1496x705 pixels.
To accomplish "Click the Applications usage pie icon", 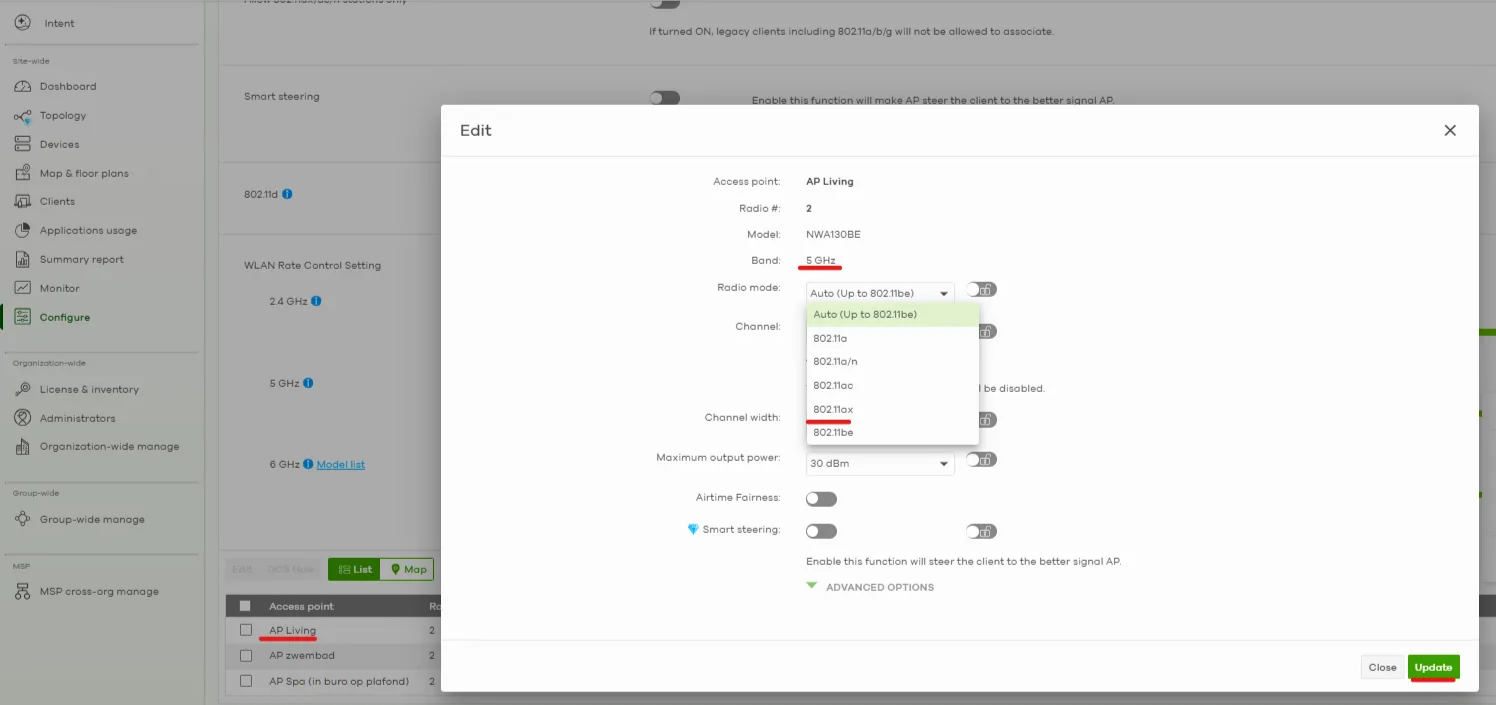I will [x=22, y=231].
